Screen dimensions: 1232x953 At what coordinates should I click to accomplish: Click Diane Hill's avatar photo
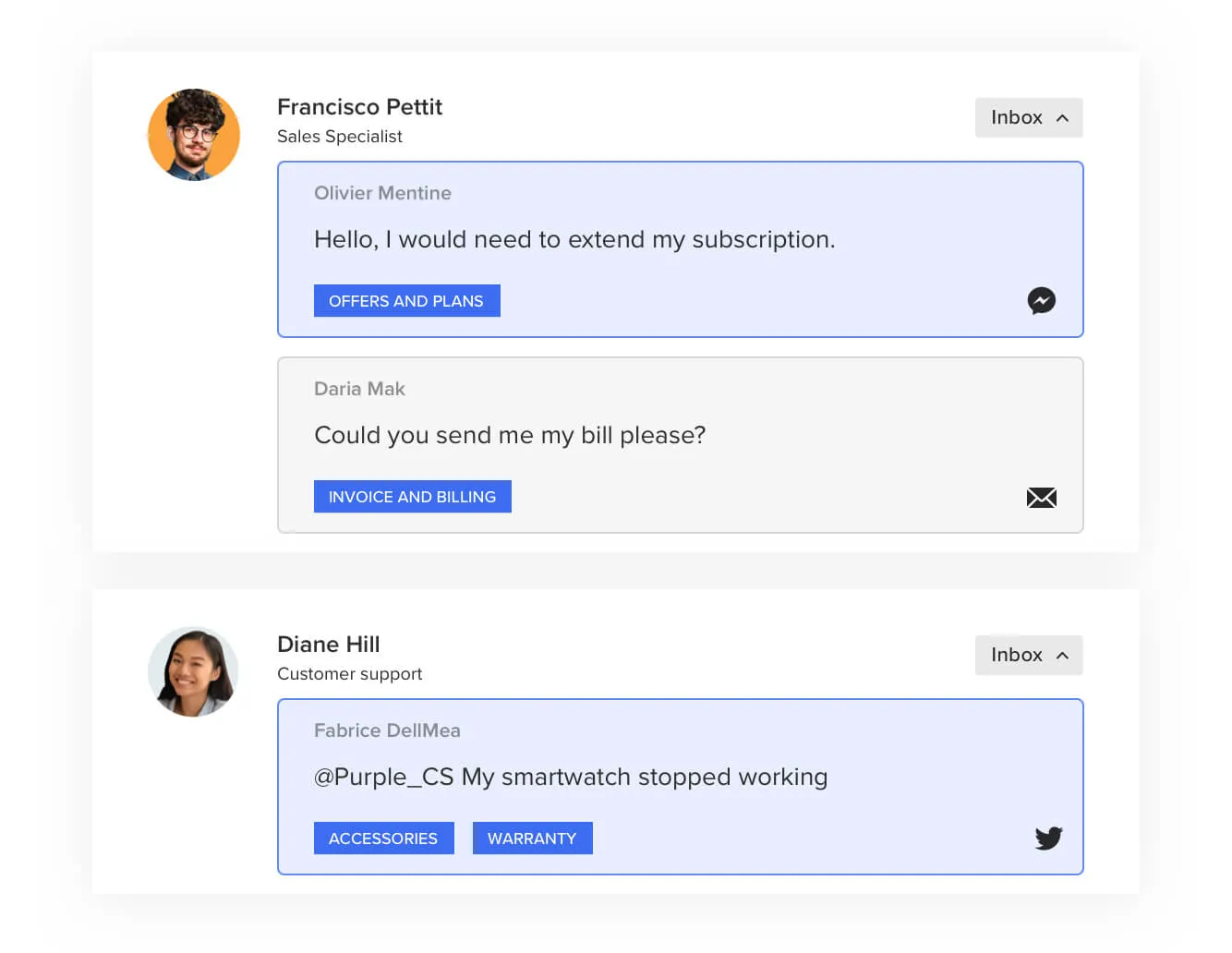click(194, 672)
